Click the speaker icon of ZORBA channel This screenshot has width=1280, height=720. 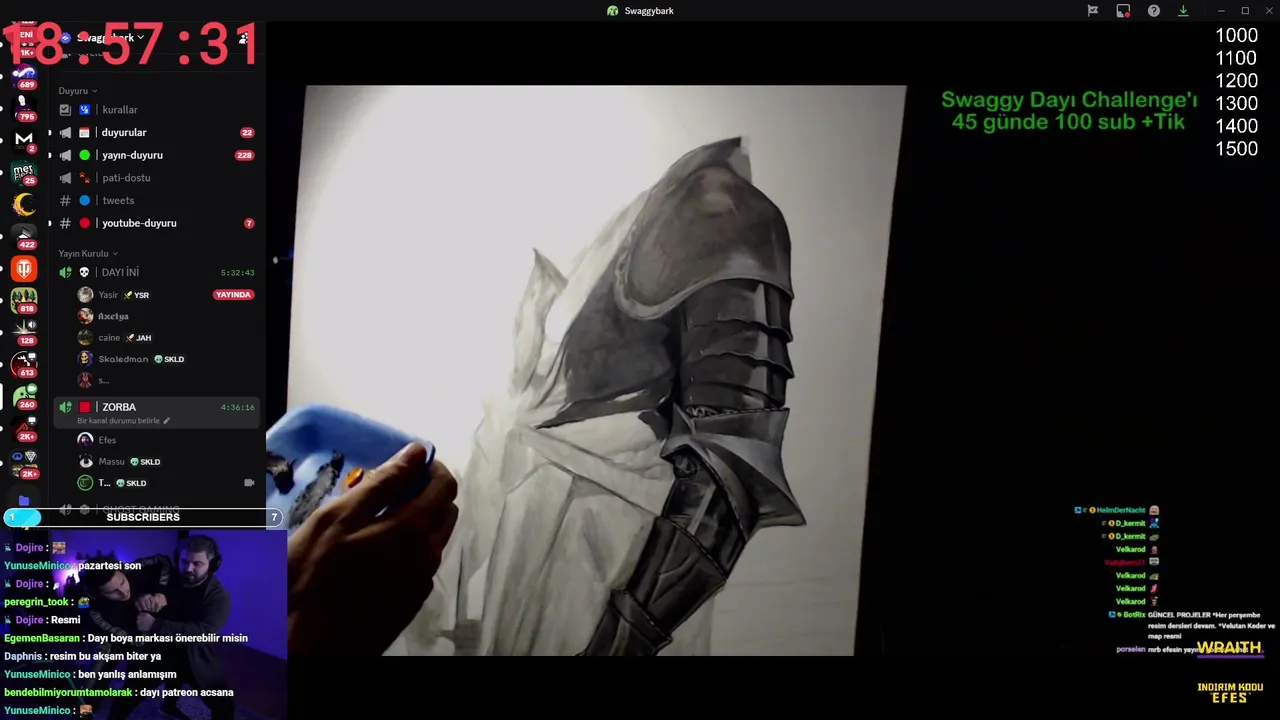[65, 407]
